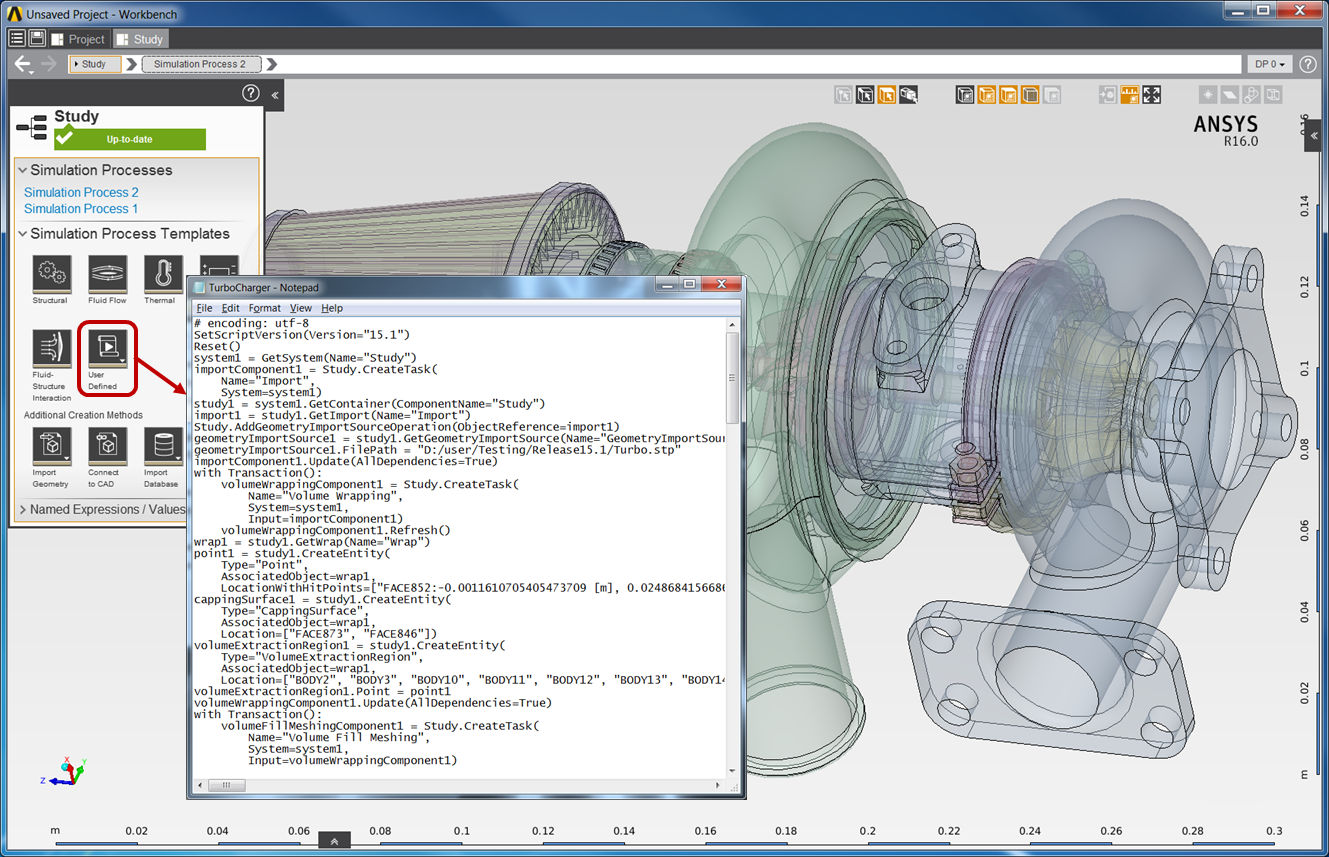Select the Fluid Flow template icon
This screenshot has height=857, width=1329.
(107, 273)
